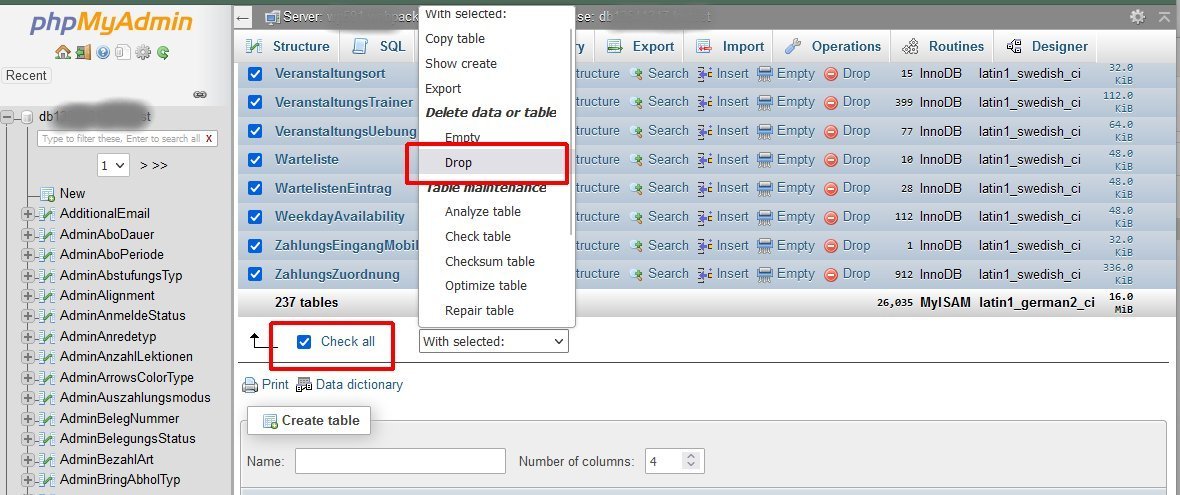Expand the AdminAboDauer tree node

[x=27, y=234]
